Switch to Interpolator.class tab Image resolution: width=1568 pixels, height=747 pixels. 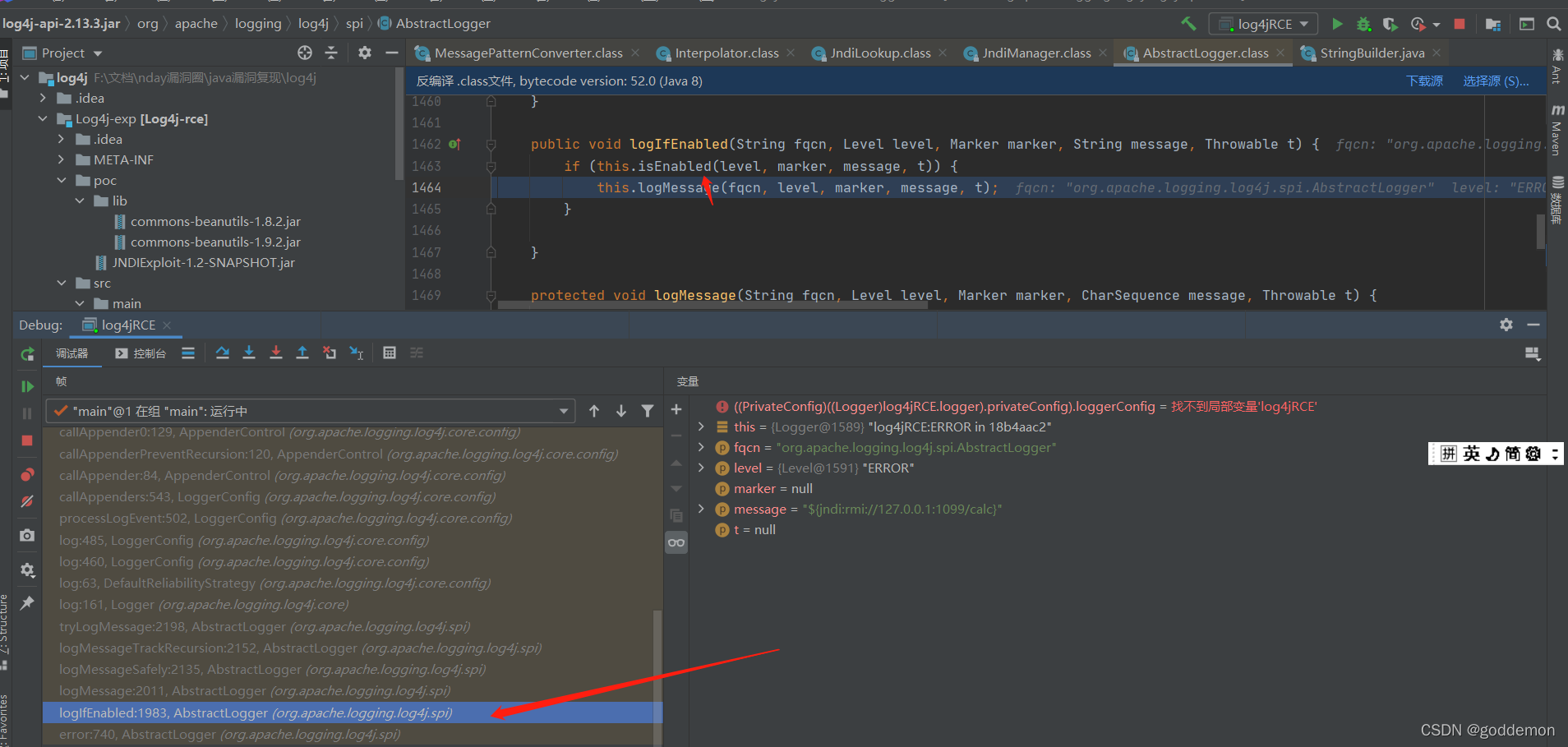(726, 53)
